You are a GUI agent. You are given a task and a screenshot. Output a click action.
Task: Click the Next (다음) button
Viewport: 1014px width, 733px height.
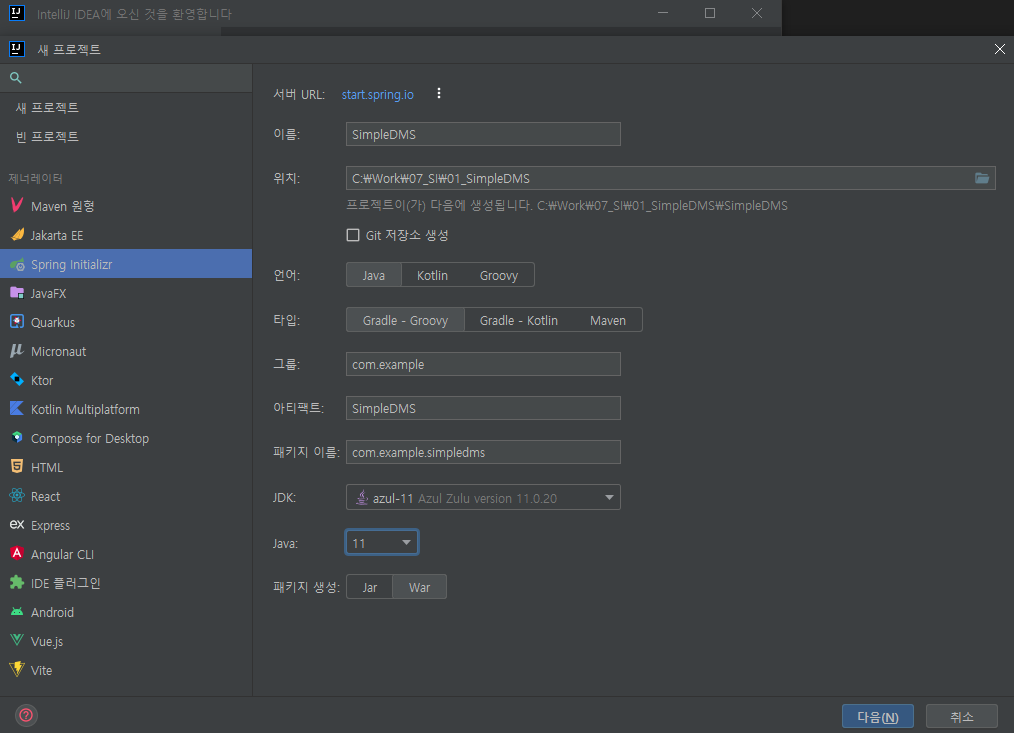[878, 716]
